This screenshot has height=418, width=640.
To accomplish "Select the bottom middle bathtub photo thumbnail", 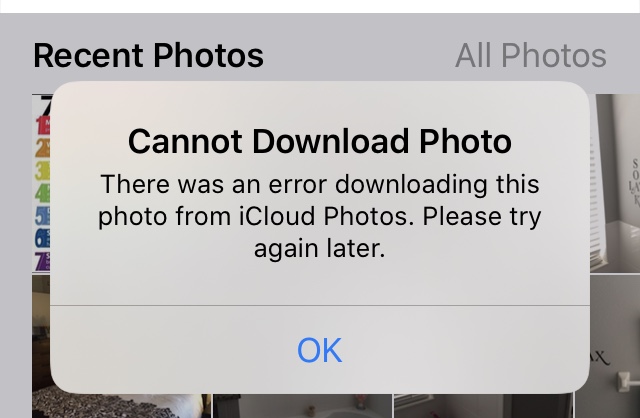I will click(x=302, y=406).
